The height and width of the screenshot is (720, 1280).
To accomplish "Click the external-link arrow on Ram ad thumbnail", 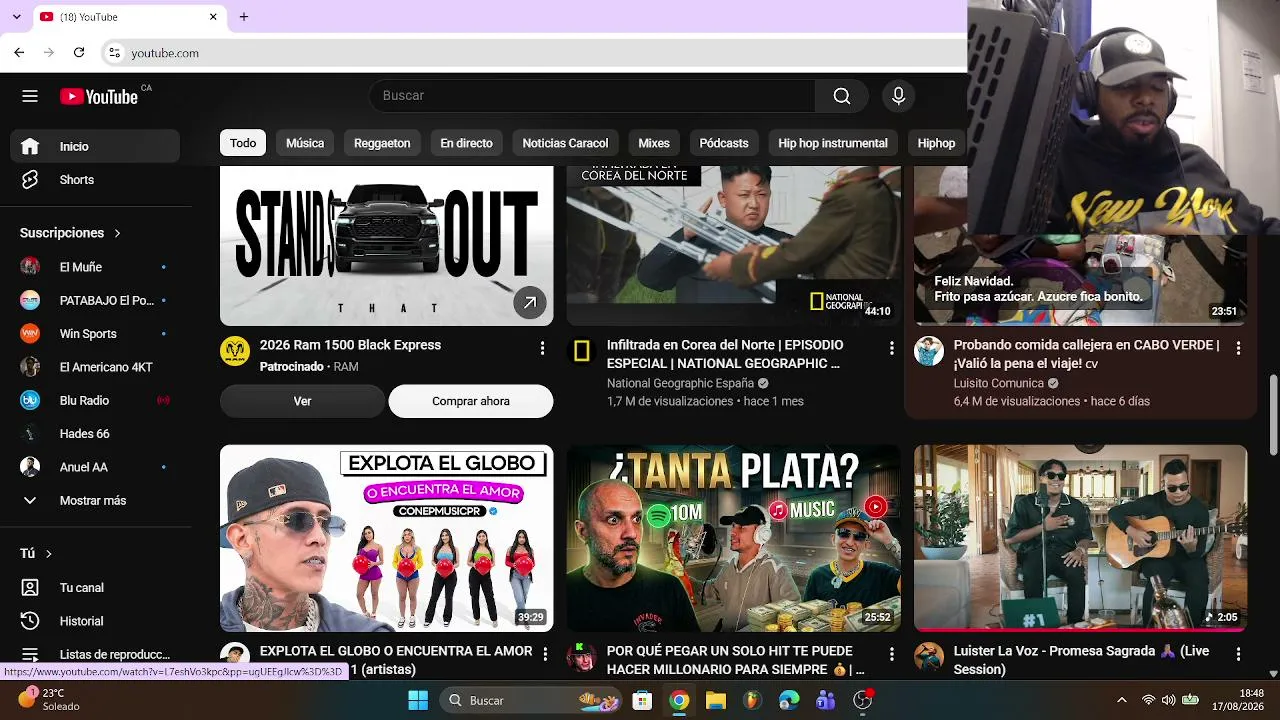I will click(530, 303).
